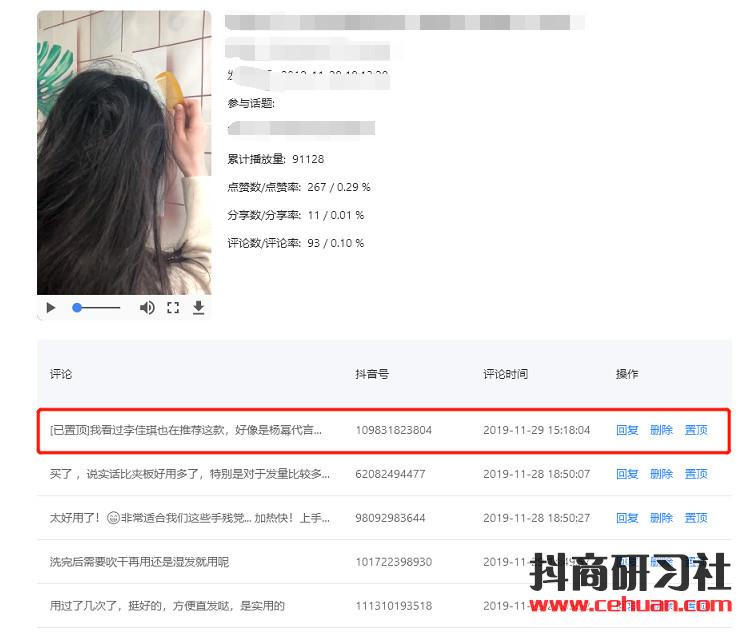
Task: Click account number 111310193518
Action: [x=394, y=606]
